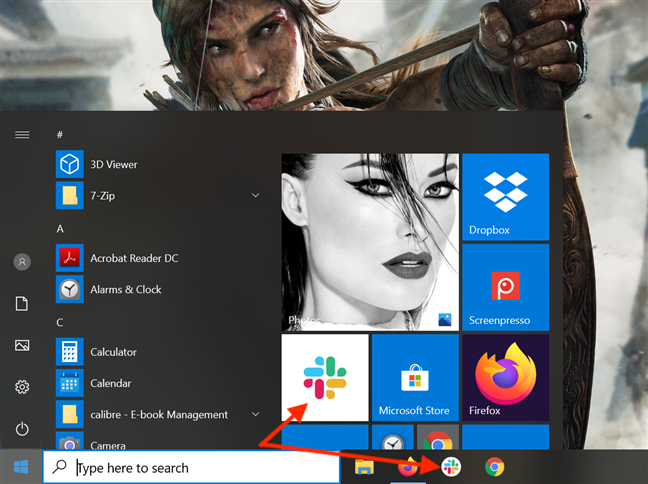Launch Acrobat Reader DC
Screen dimensions: 648x484
159,258
